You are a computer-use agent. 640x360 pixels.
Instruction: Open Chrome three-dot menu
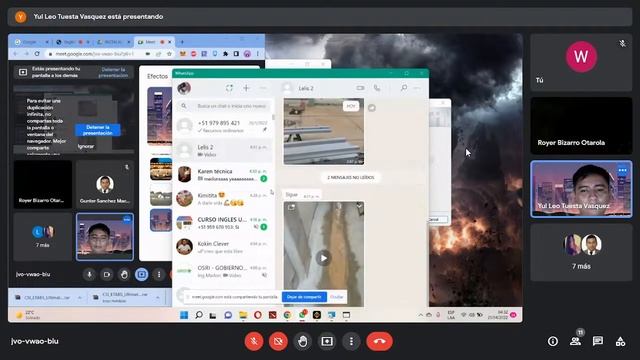(258, 54)
